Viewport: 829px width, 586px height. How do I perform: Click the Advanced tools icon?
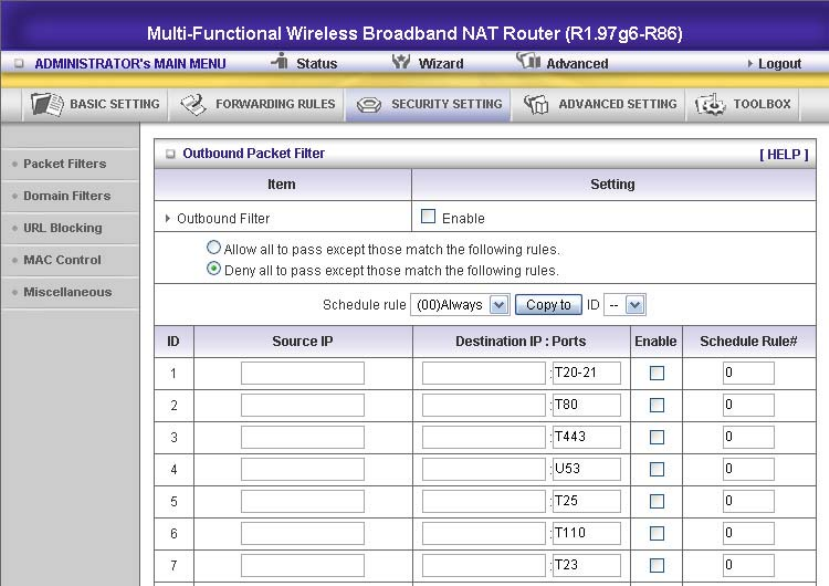click(528, 61)
